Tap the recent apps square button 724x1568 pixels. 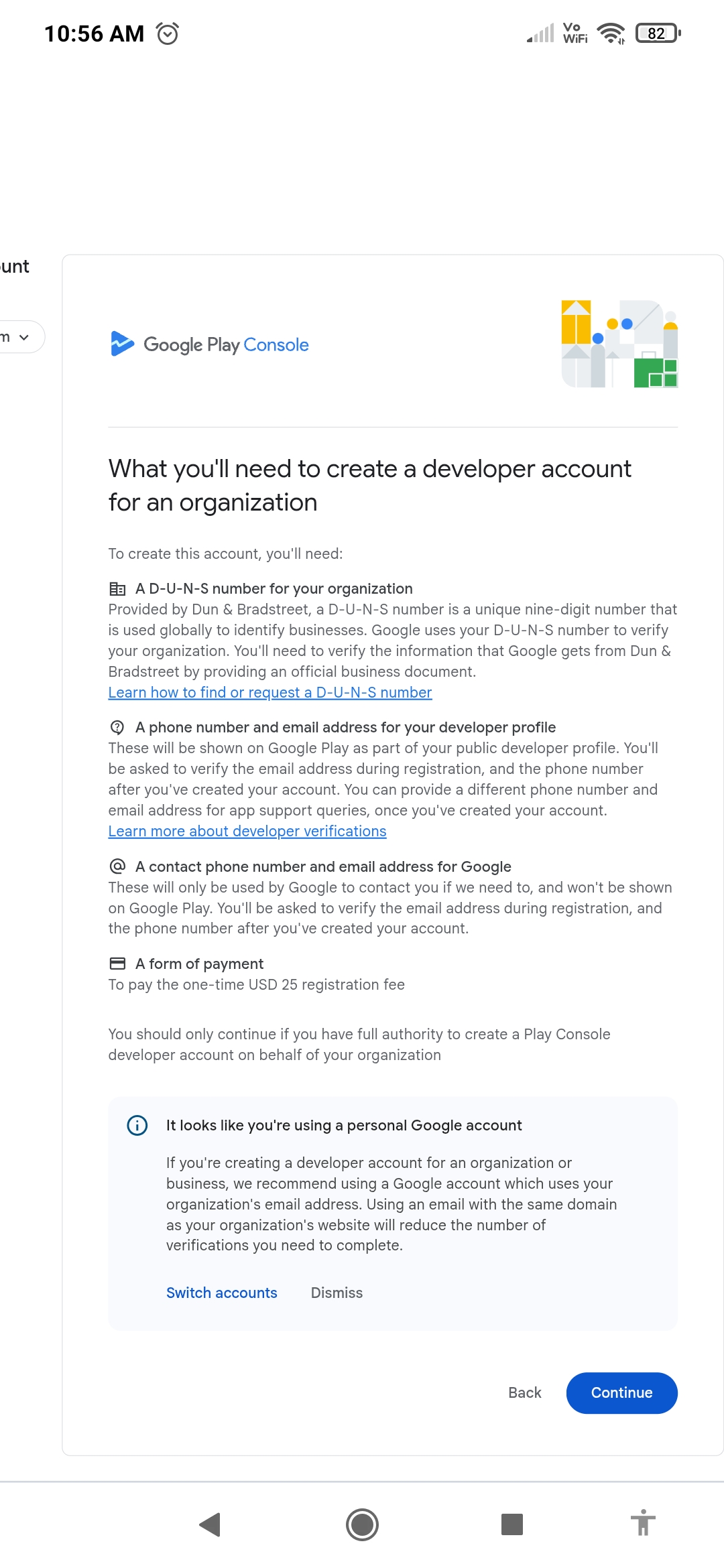click(512, 1524)
